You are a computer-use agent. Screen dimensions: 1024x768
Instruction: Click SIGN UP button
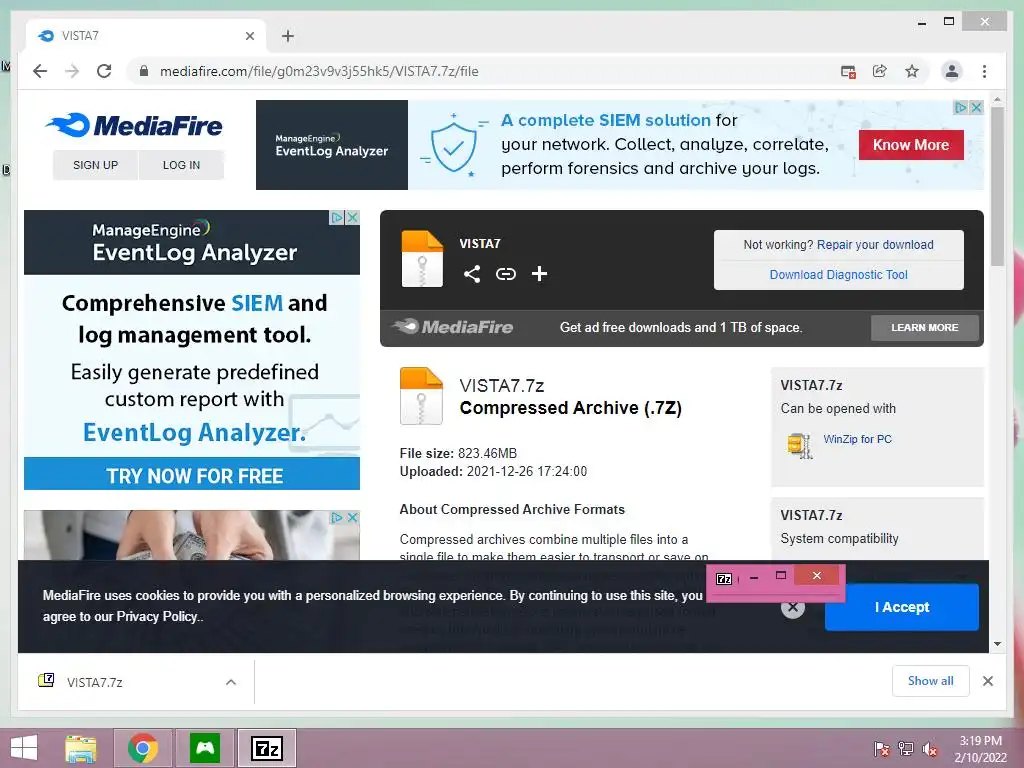pos(95,165)
